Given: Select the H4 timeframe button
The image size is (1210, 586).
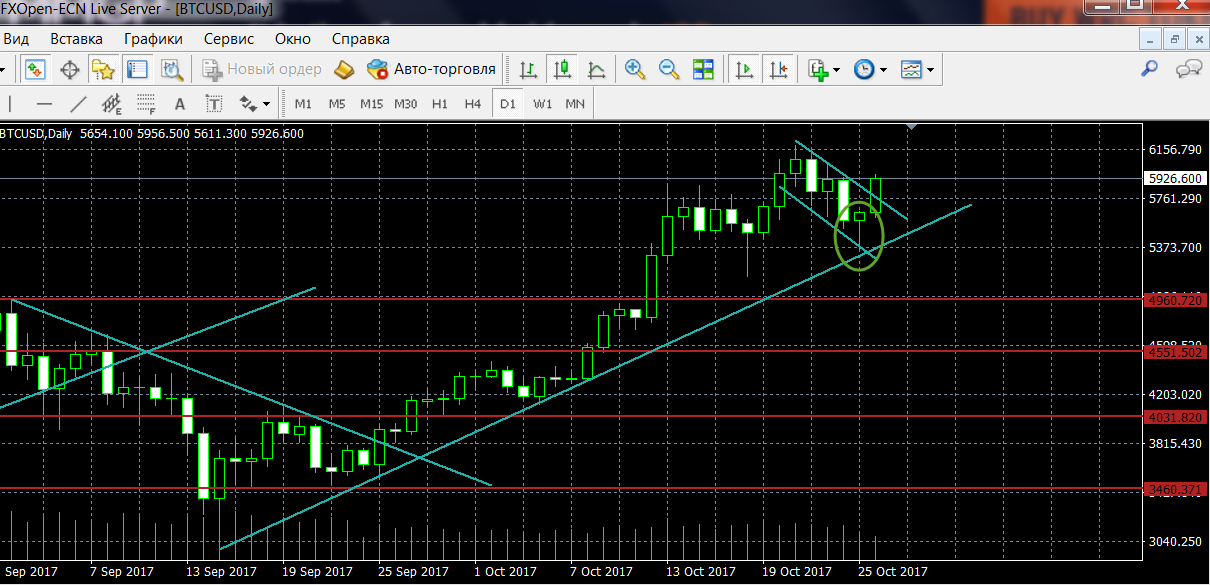Looking at the screenshot, I should (x=473, y=104).
